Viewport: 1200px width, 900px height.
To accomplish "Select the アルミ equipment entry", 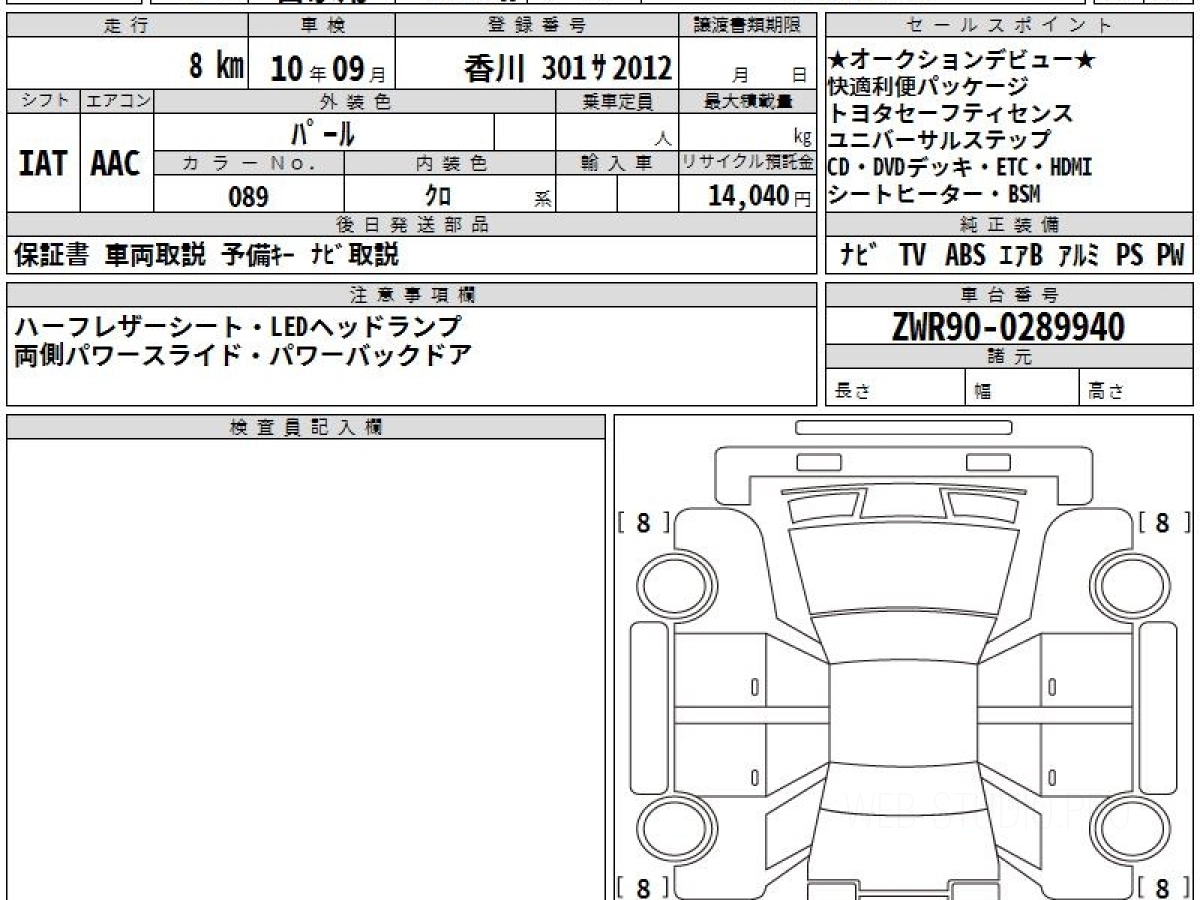I will [1079, 256].
